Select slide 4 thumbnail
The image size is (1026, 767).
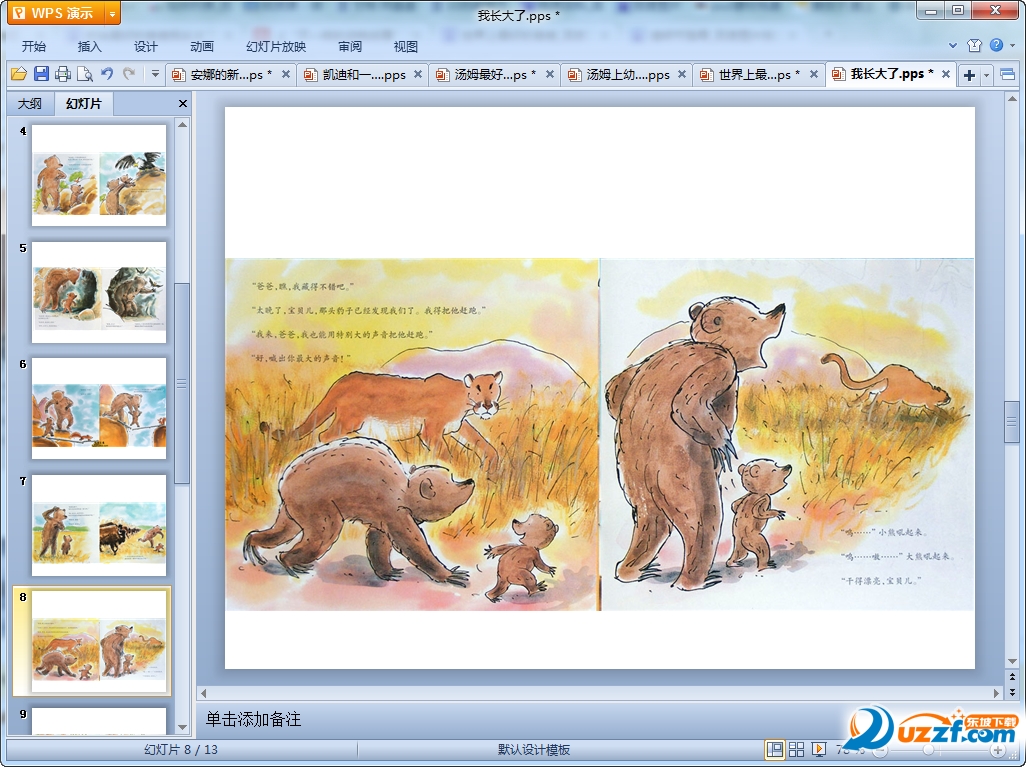99,175
